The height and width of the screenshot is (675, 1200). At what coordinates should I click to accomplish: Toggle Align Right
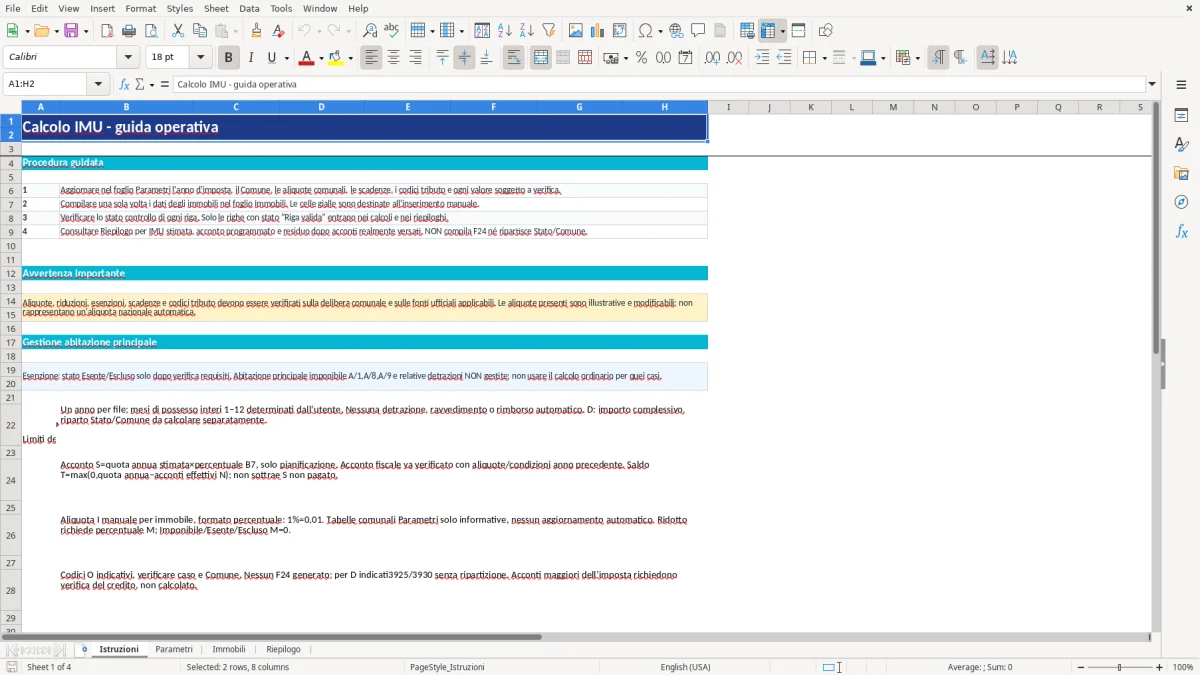(x=415, y=58)
